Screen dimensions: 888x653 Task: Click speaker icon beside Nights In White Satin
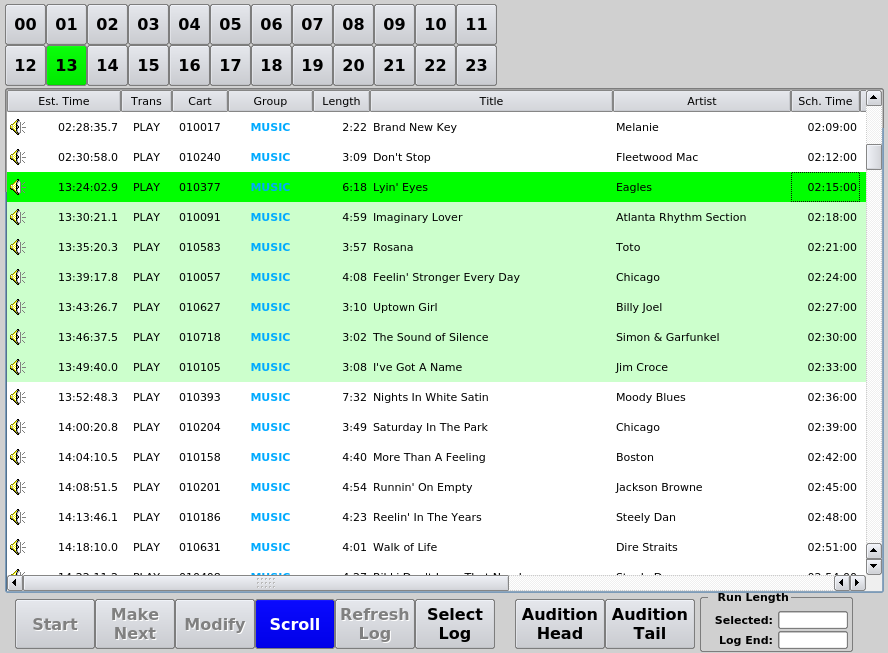[x=17, y=397]
